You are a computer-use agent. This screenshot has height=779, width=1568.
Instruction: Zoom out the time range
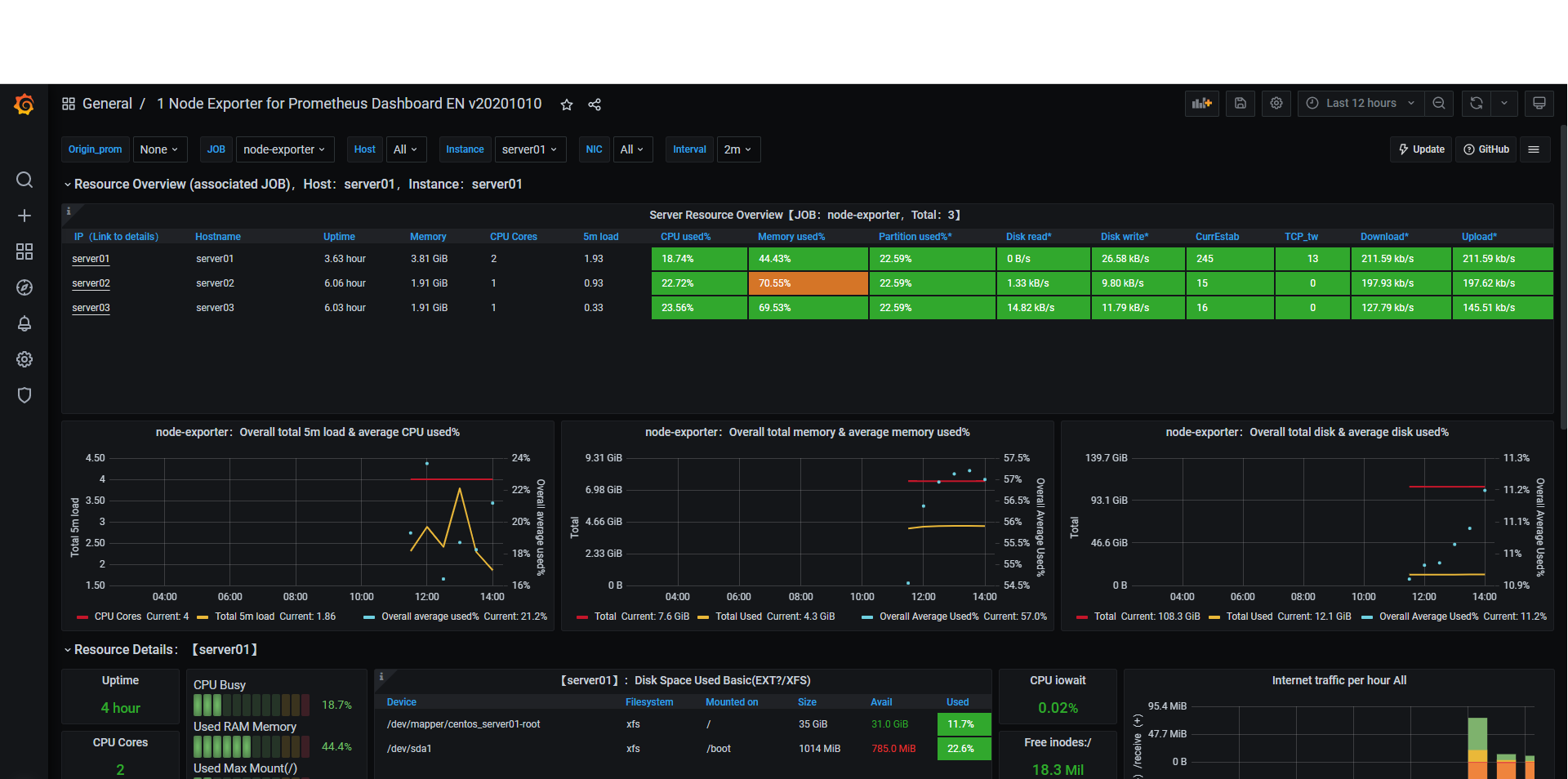coord(1439,104)
